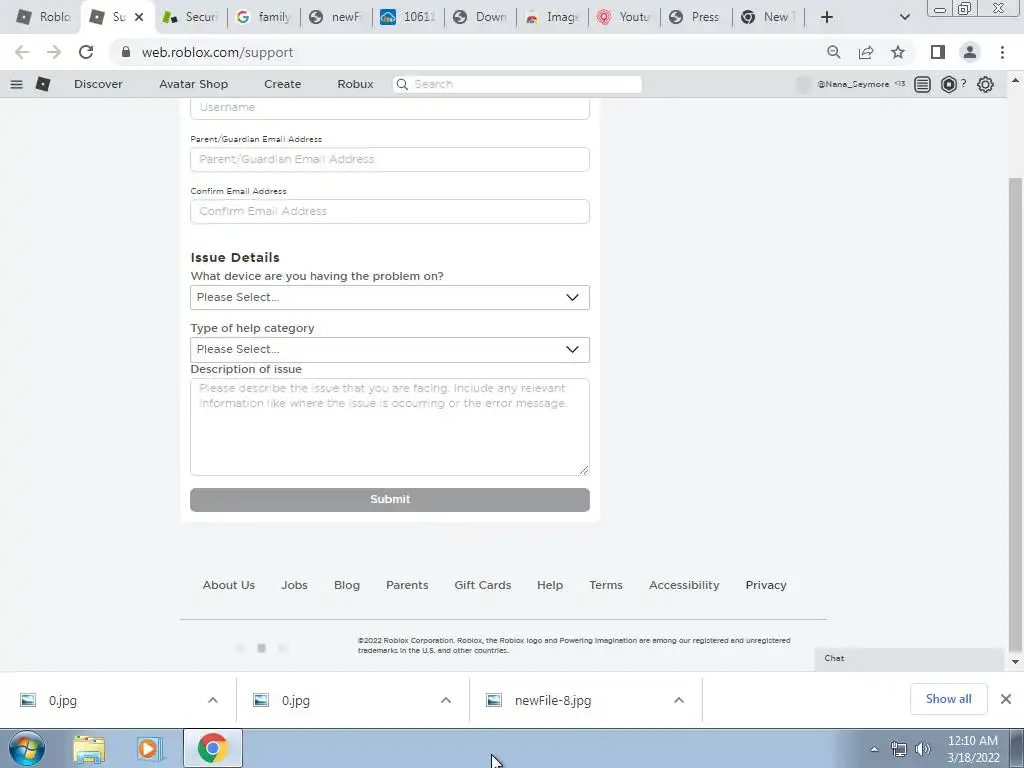Open a new tab with the plus icon
The height and width of the screenshot is (768, 1024).
(827, 17)
